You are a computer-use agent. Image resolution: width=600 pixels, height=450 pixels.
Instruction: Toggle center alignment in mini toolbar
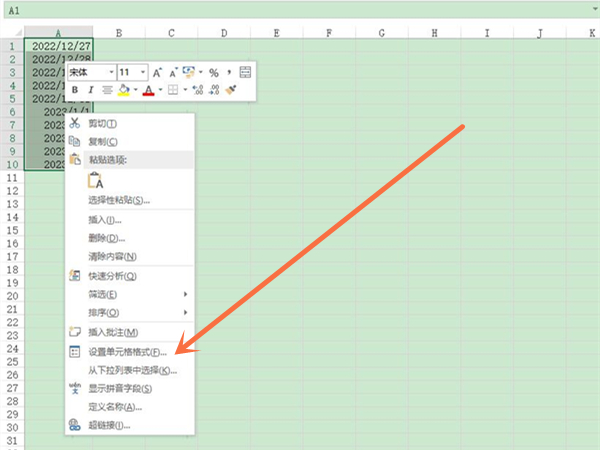click(107, 90)
